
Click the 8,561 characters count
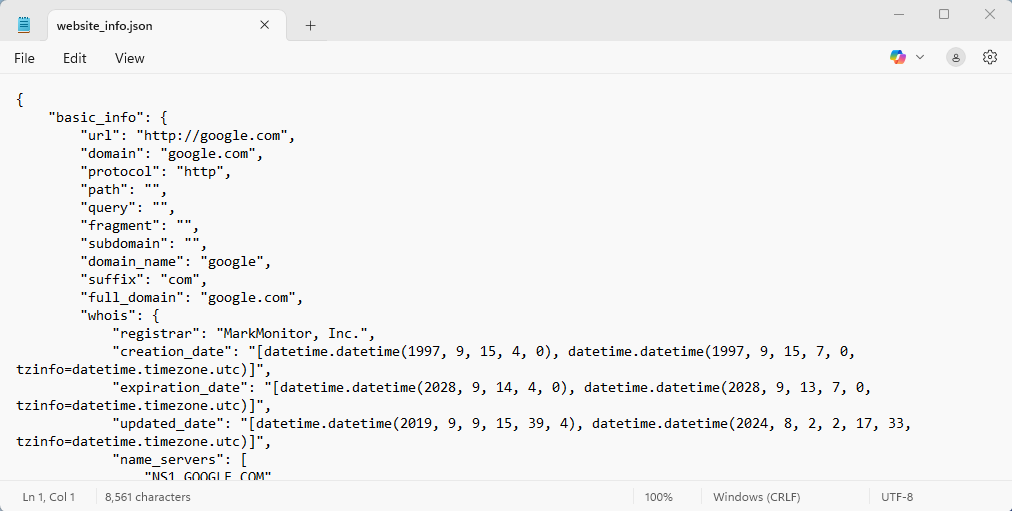[x=148, y=497]
